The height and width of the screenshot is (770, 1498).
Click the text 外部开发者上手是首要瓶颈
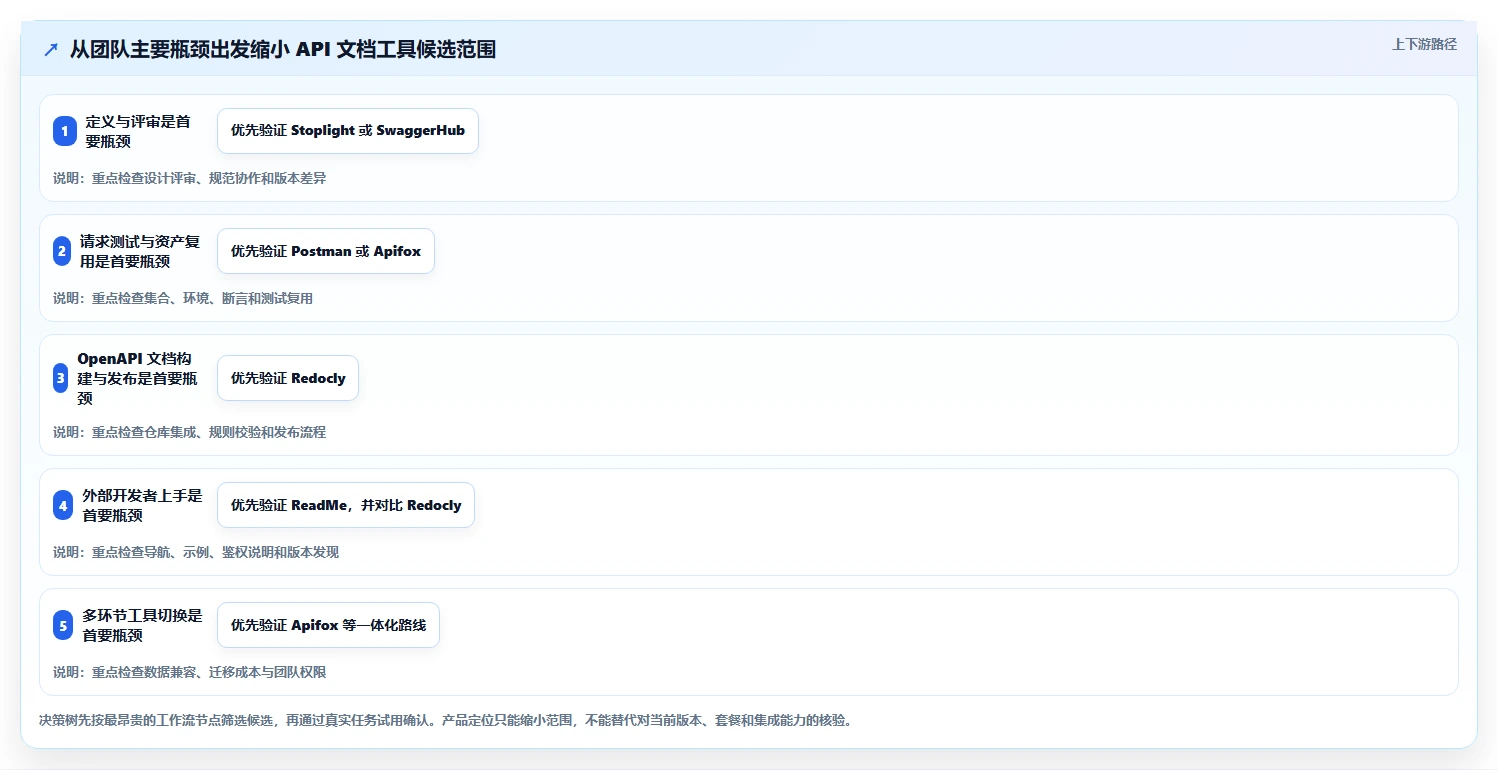[x=142, y=505]
